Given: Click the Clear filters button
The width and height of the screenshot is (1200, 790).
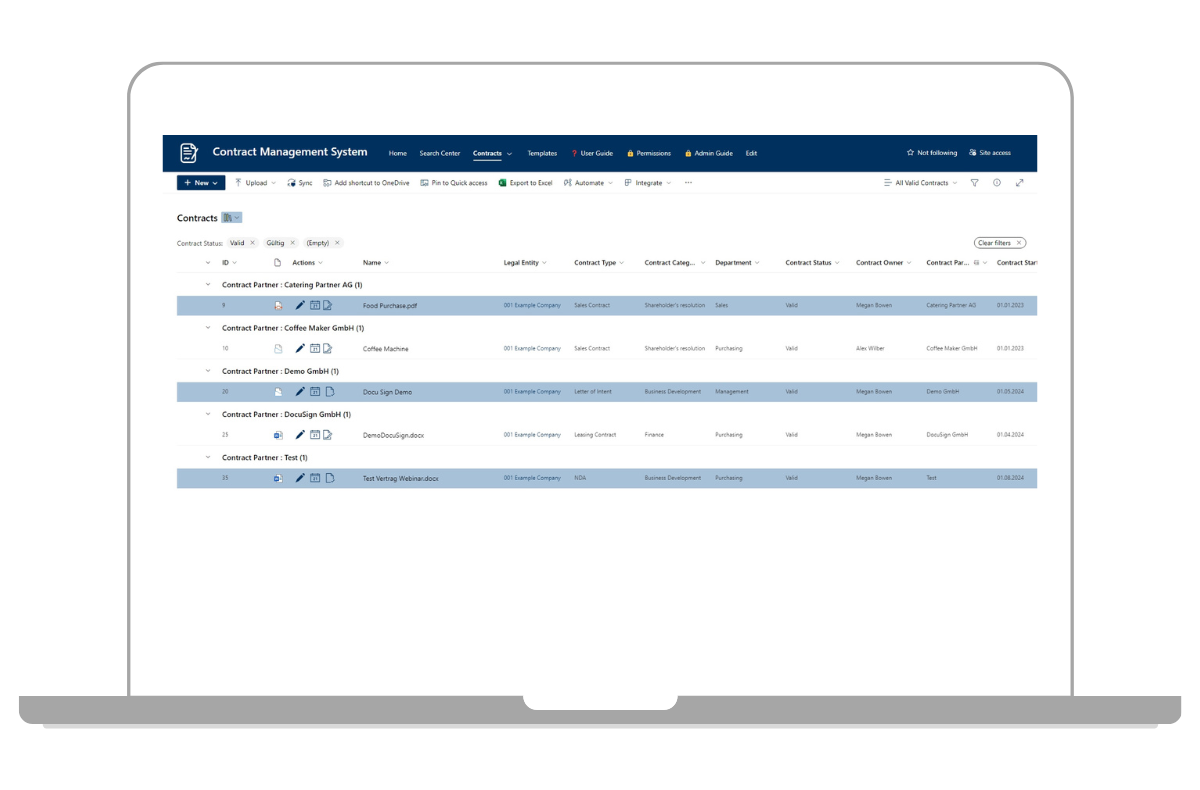Looking at the screenshot, I should click(x=1000, y=243).
